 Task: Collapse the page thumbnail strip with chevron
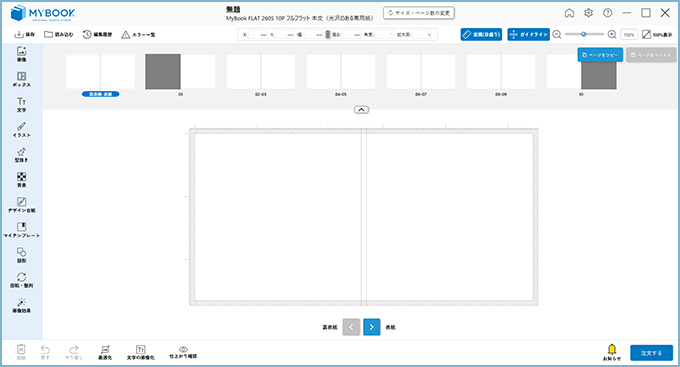[x=361, y=110]
